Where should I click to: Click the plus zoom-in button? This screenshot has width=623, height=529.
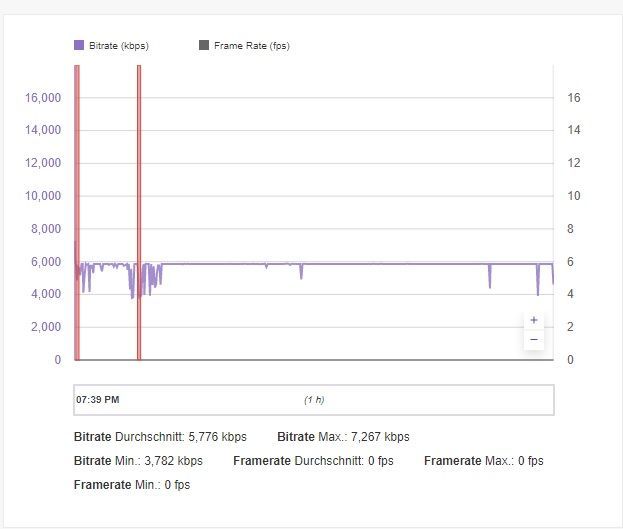[534, 320]
